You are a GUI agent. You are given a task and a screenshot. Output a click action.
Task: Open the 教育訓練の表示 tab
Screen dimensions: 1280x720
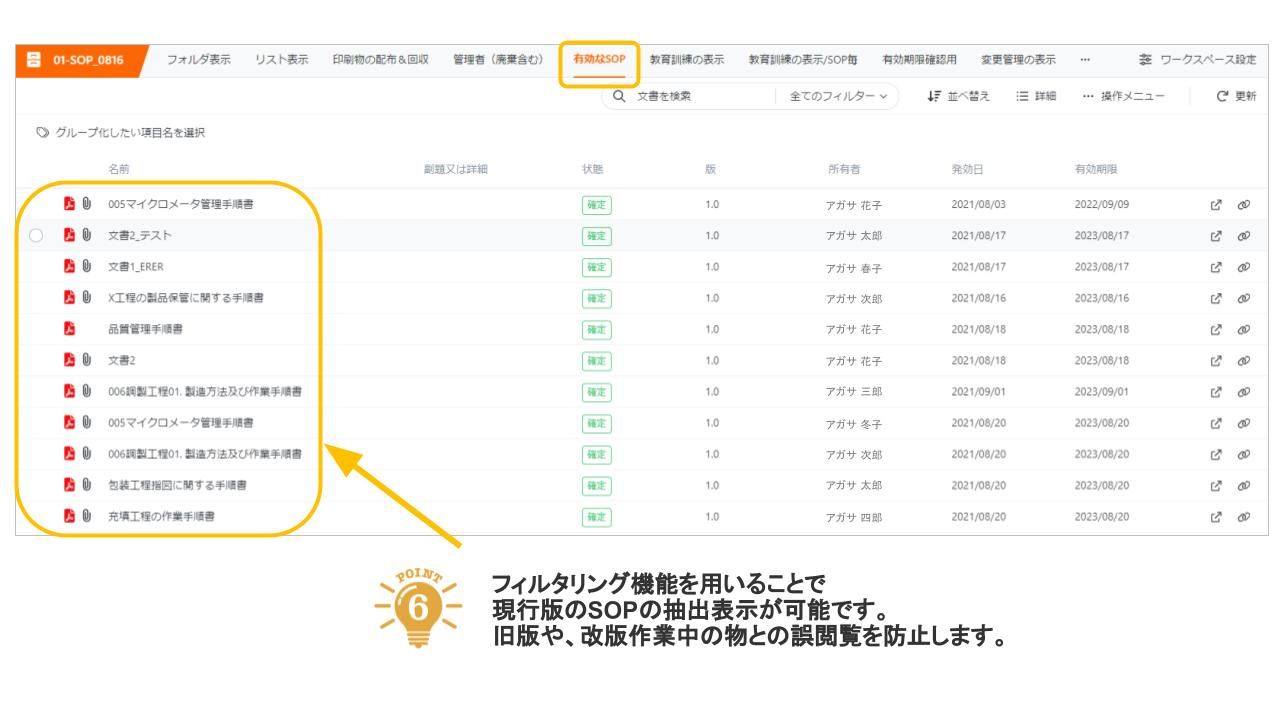pyautogui.click(x=687, y=59)
